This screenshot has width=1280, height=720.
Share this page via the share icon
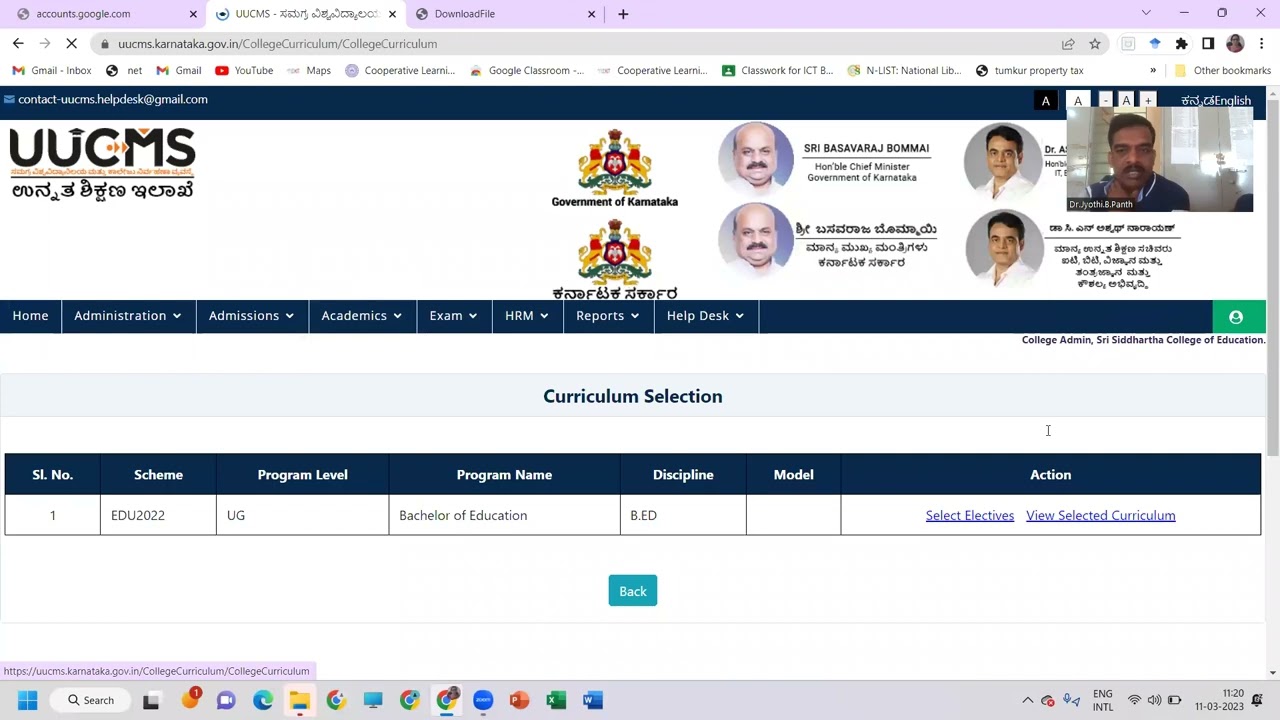click(1068, 44)
